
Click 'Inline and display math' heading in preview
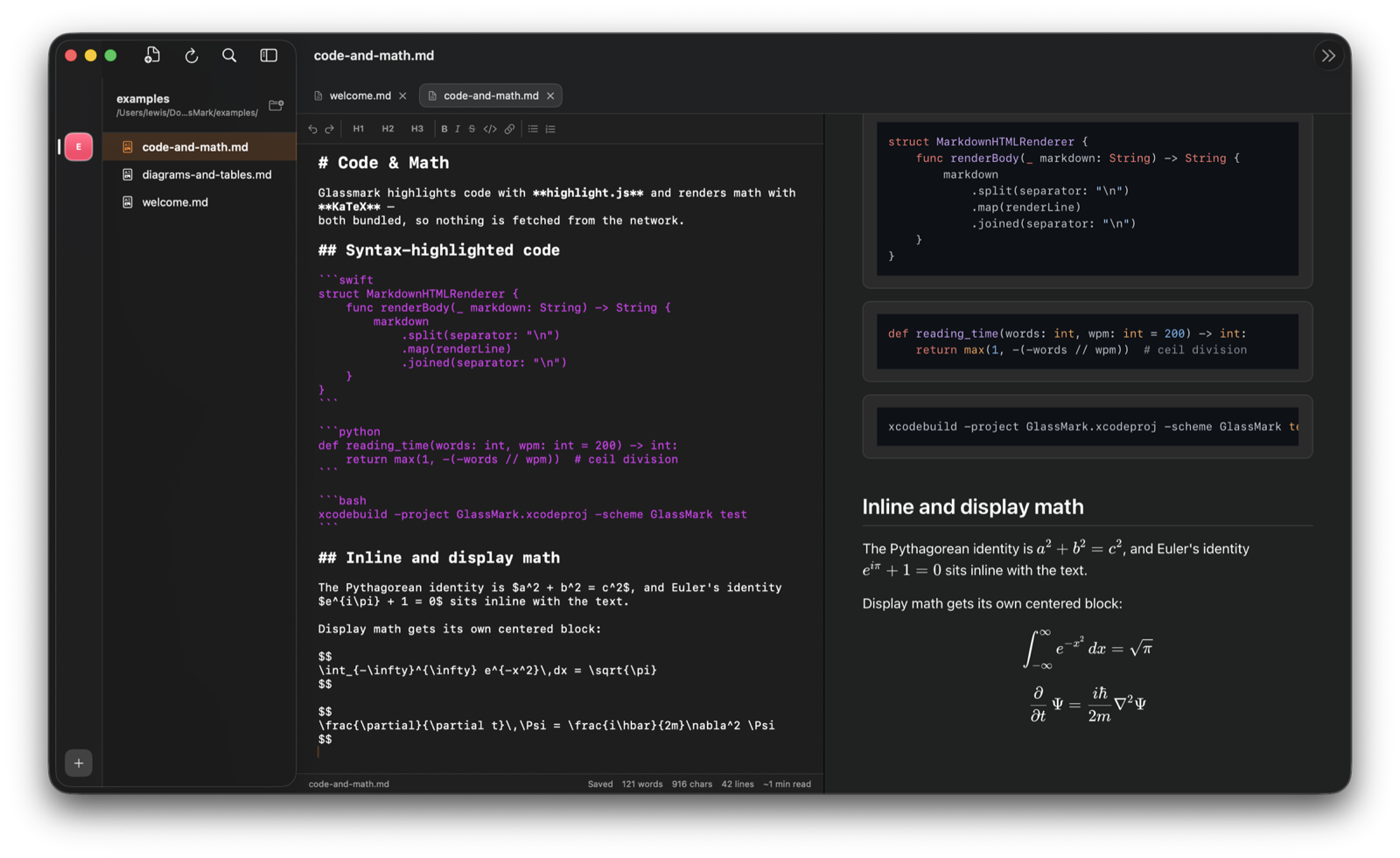(972, 507)
